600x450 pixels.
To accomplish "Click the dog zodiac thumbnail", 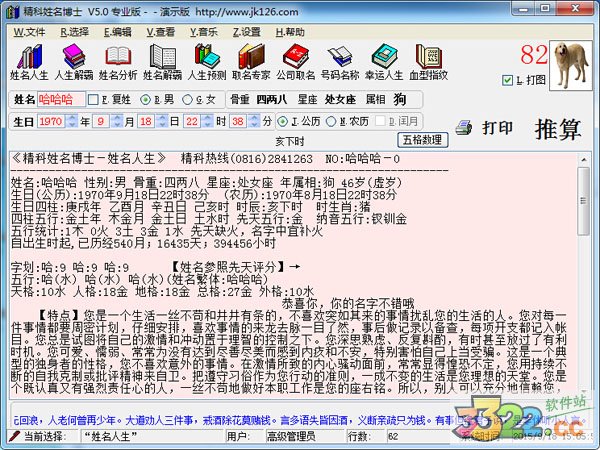I will coord(571,65).
